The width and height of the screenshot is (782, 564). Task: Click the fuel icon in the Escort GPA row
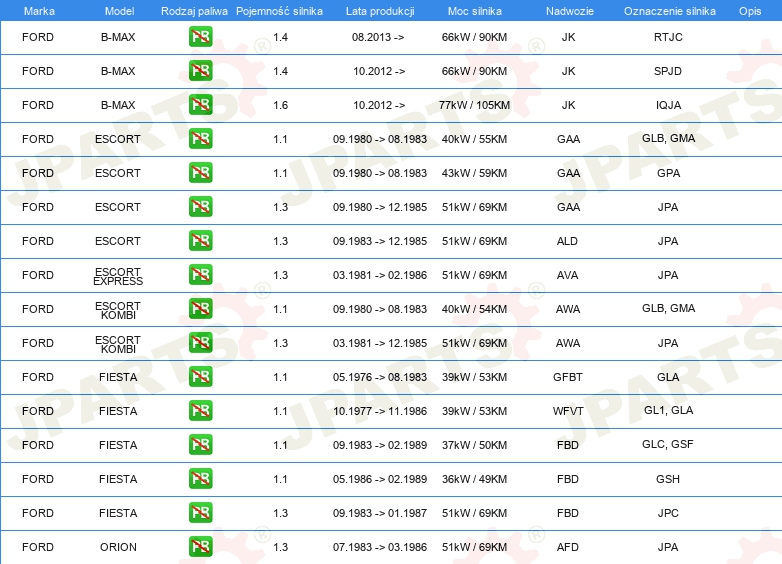pyautogui.click(x=200, y=173)
